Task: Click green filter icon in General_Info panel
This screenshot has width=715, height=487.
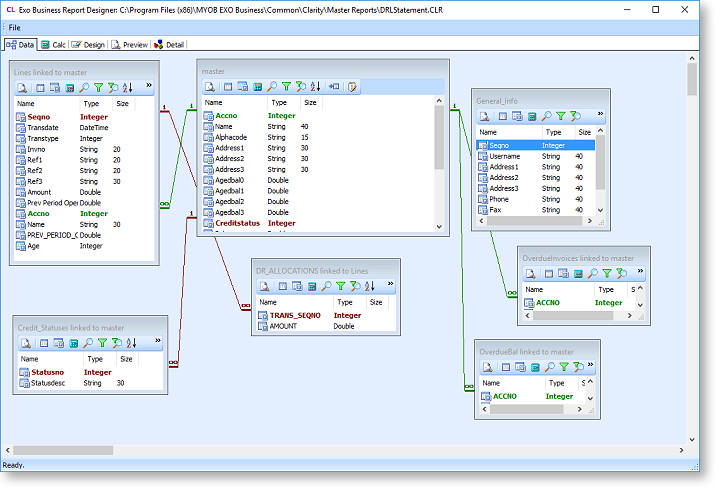Action: point(560,116)
